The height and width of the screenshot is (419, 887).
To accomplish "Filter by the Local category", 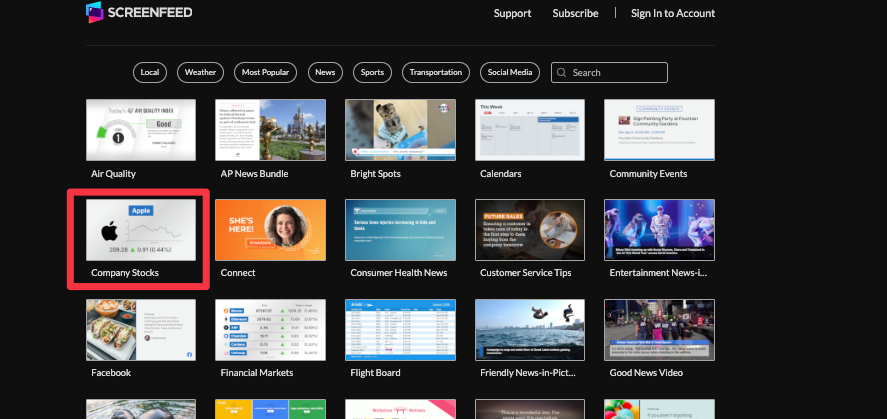I will tap(150, 72).
